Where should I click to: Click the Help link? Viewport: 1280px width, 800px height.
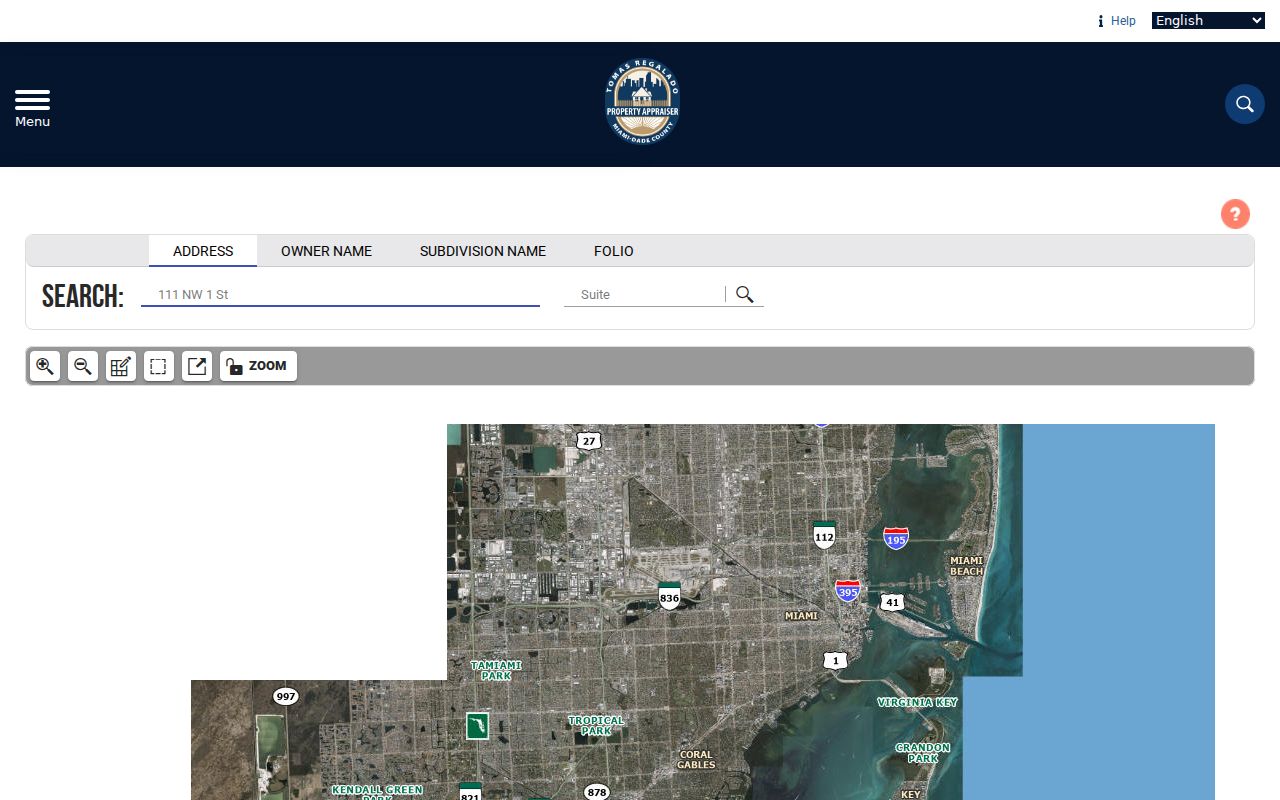pyautogui.click(x=1123, y=21)
